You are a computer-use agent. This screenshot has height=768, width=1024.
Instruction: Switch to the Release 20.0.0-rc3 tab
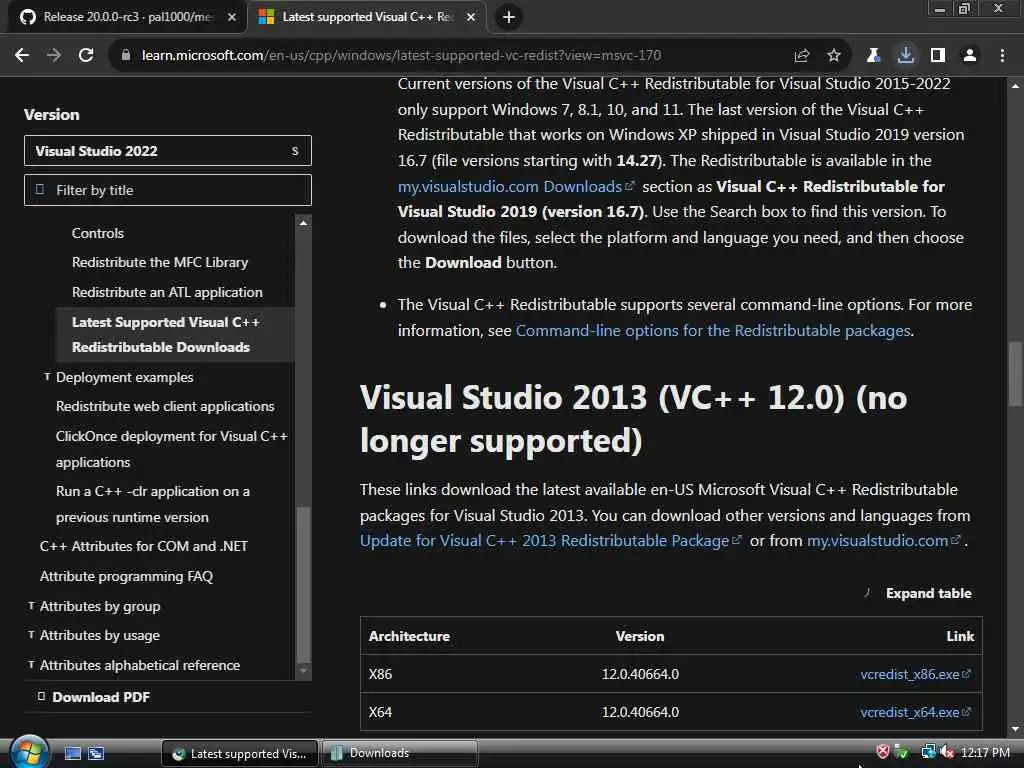(127, 17)
